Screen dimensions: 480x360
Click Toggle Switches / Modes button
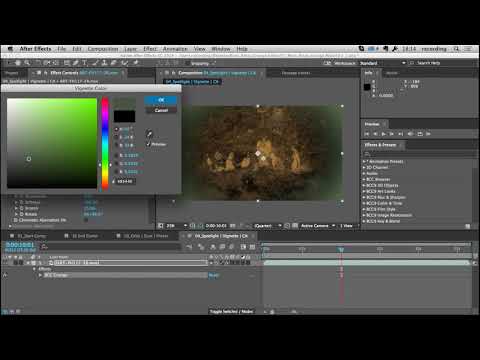click(x=231, y=311)
